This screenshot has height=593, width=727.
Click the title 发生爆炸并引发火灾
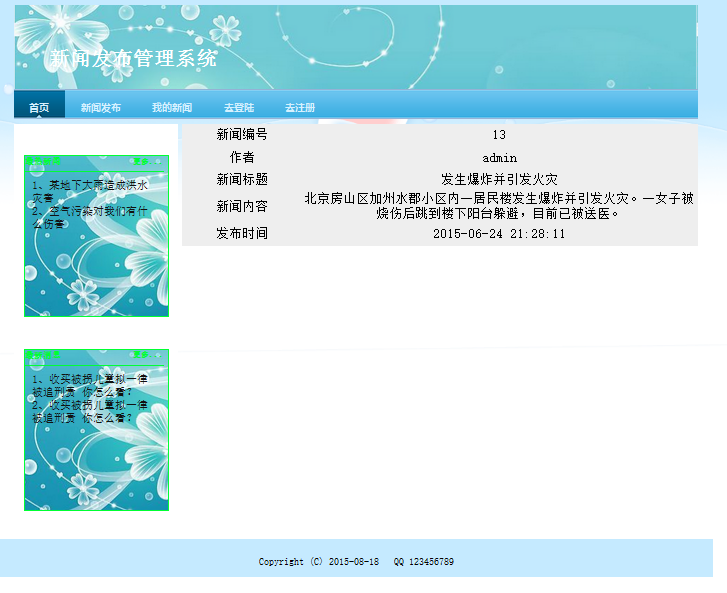tap(499, 179)
